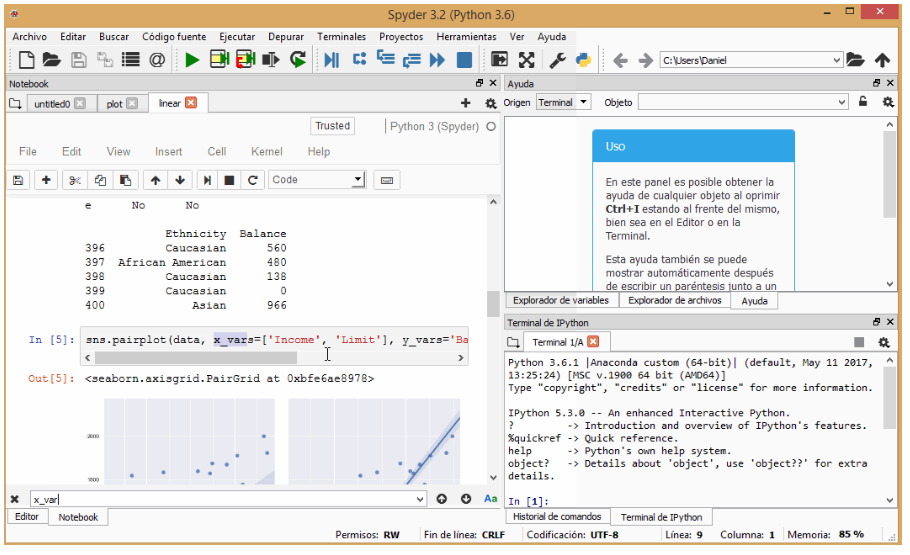Open PYTHONPATH manager python icon
Viewport: 910px width, 555px height.
click(583, 60)
